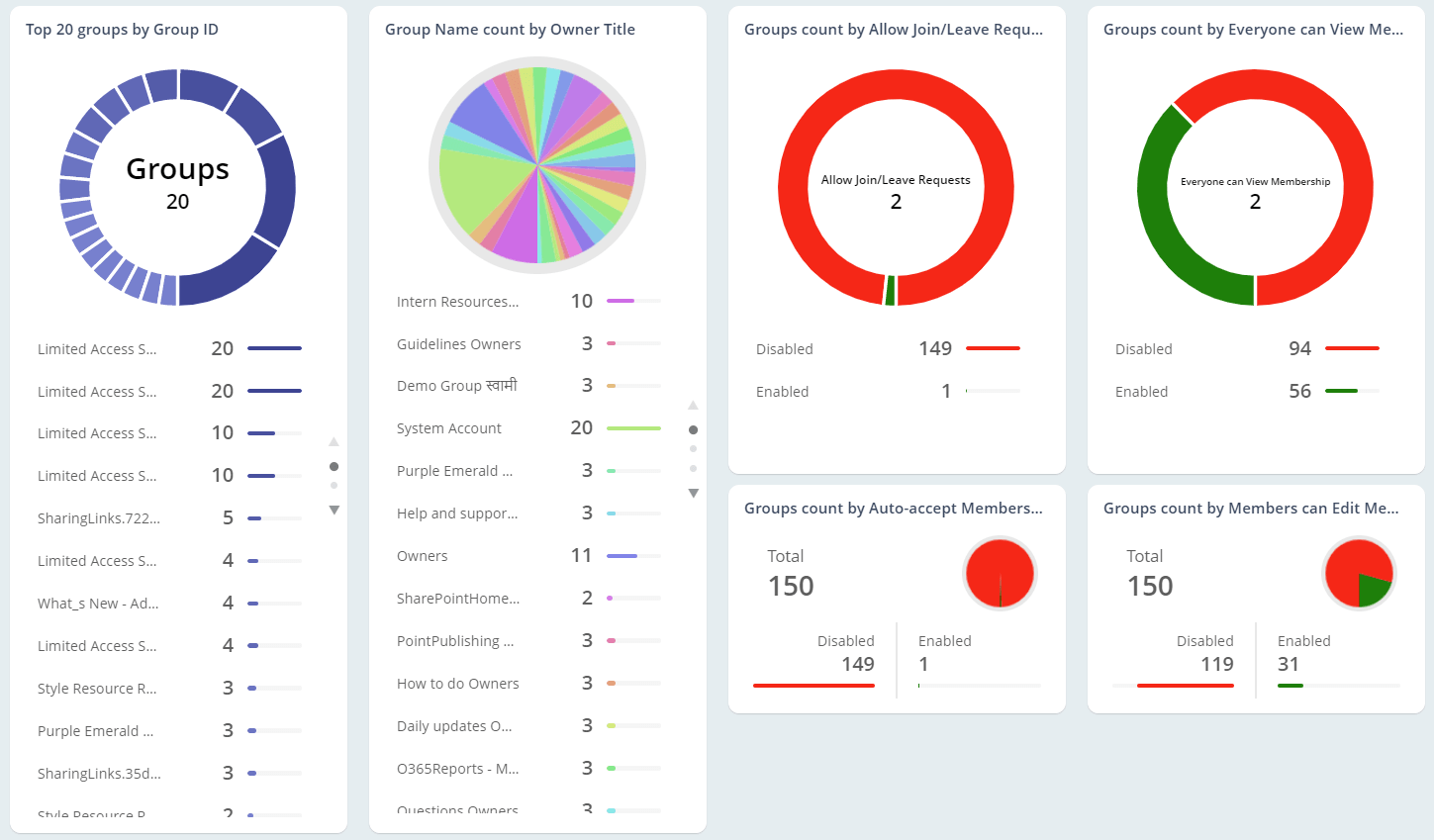Click the purple bar next to Owners

coord(622,556)
